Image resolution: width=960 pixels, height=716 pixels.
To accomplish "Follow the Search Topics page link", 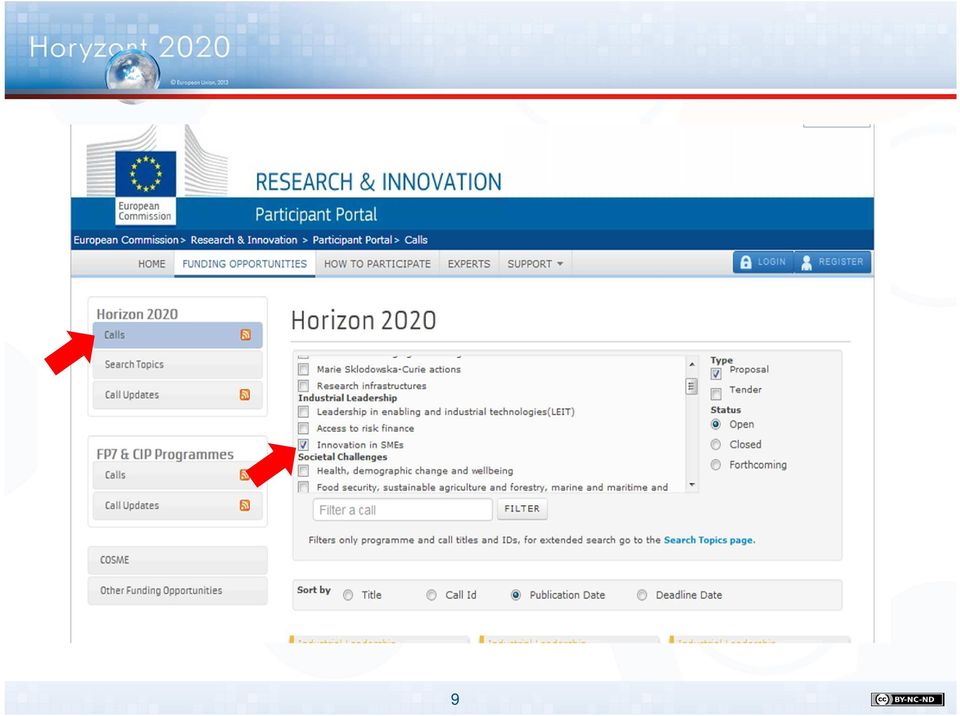I will coord(709,540).
